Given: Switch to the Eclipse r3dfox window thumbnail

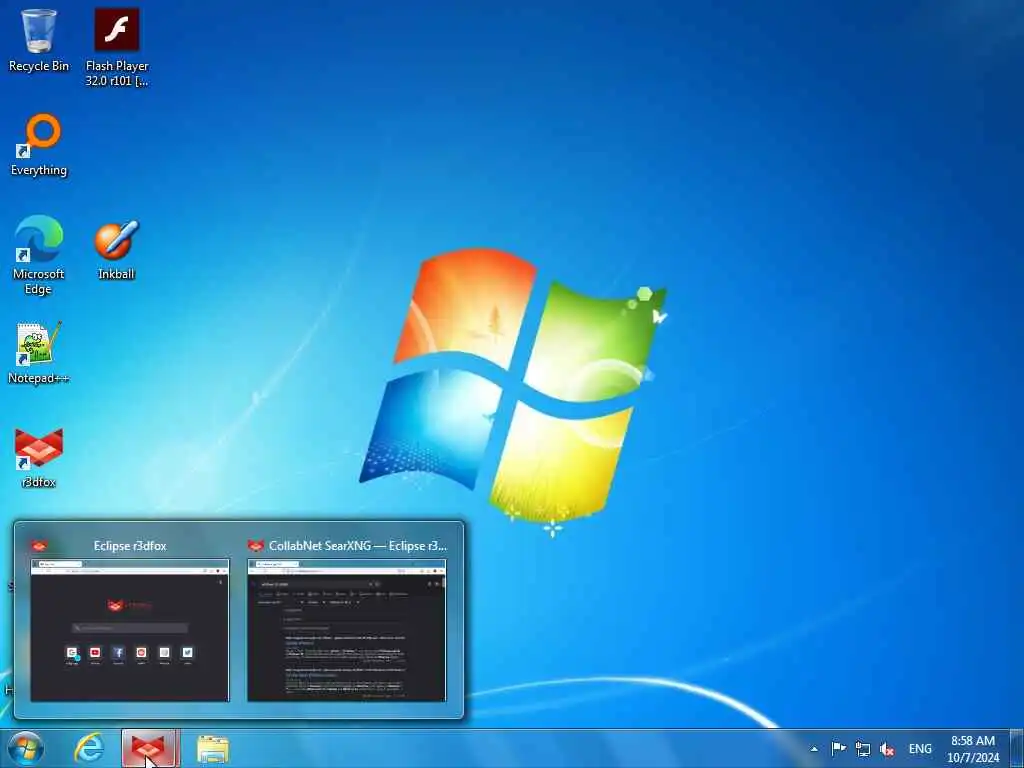Looking at the screenshot, I should click(130, 630).
